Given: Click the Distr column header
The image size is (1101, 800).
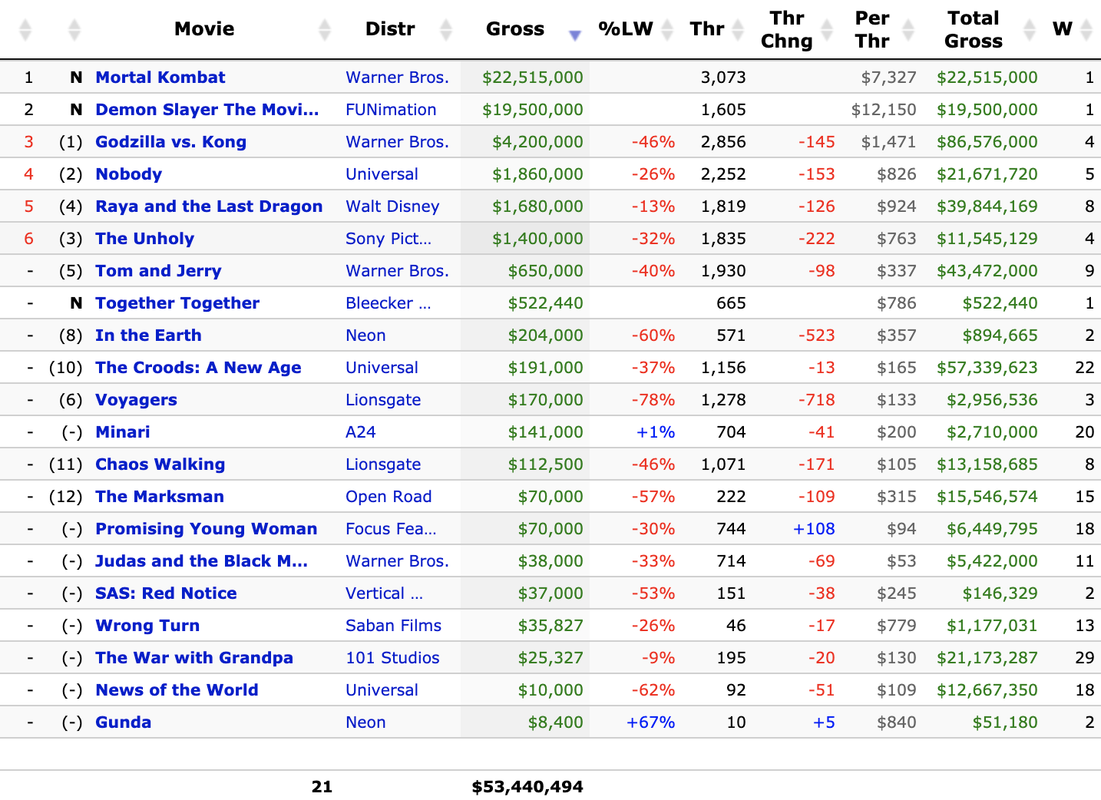Looking at the screenshot, I should point(390,29).
